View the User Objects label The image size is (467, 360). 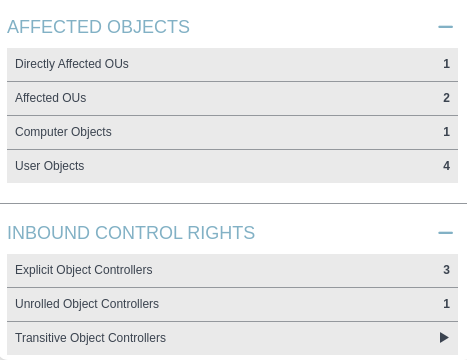click(x=50, y=166)
